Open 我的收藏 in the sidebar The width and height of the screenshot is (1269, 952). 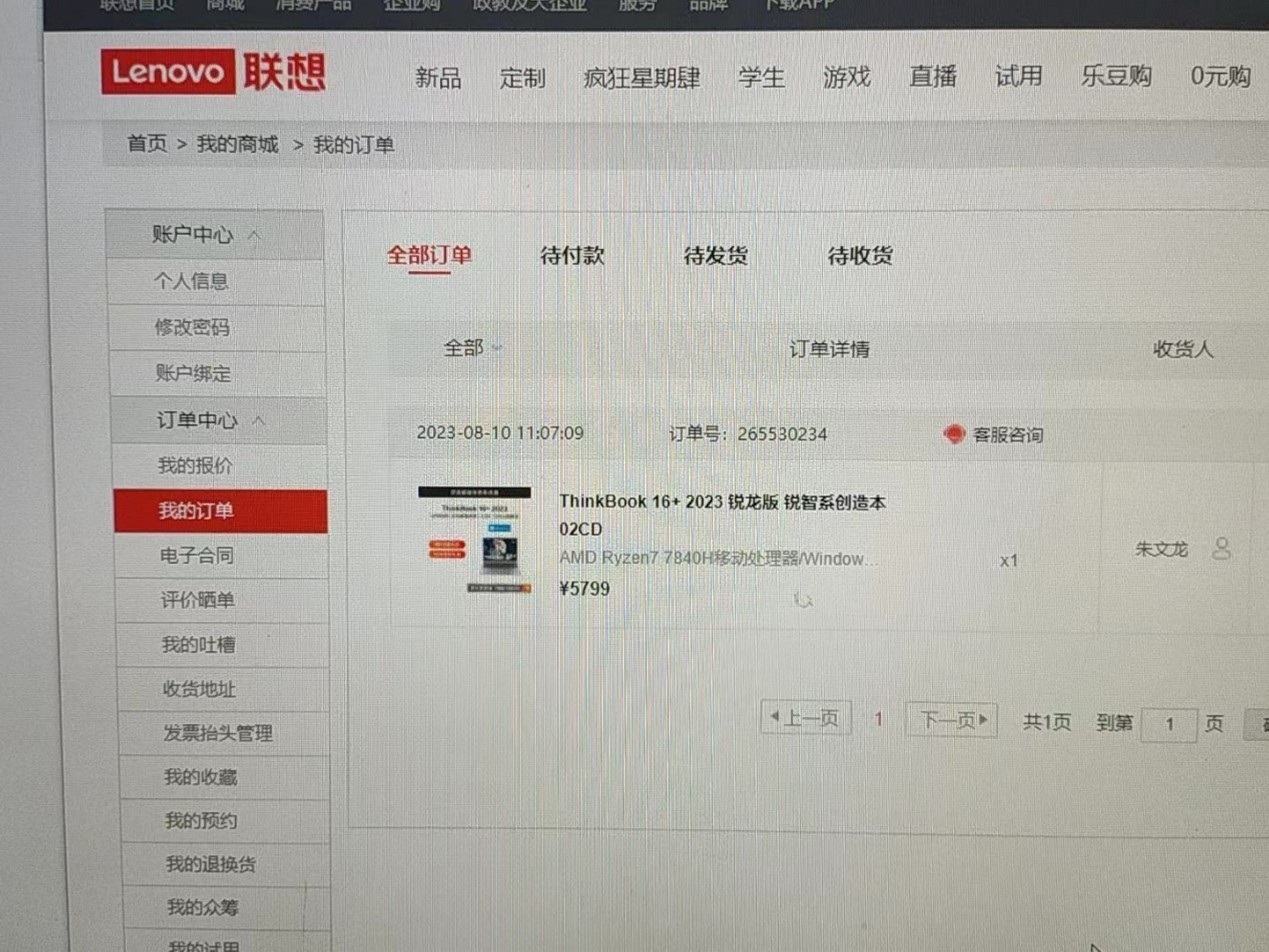[x=201, y=777]
